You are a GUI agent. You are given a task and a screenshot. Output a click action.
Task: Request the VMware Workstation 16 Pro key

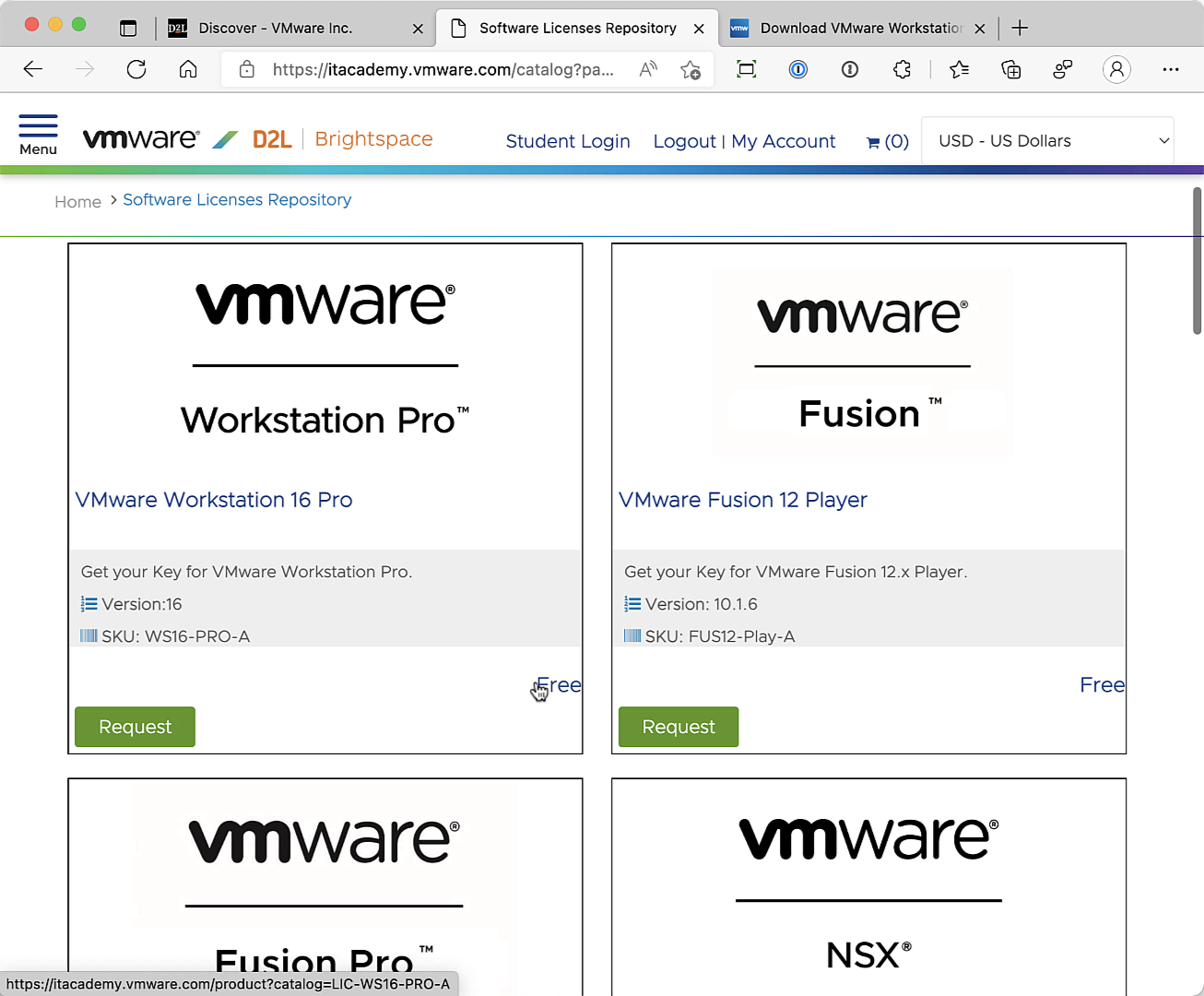[135, 727]
